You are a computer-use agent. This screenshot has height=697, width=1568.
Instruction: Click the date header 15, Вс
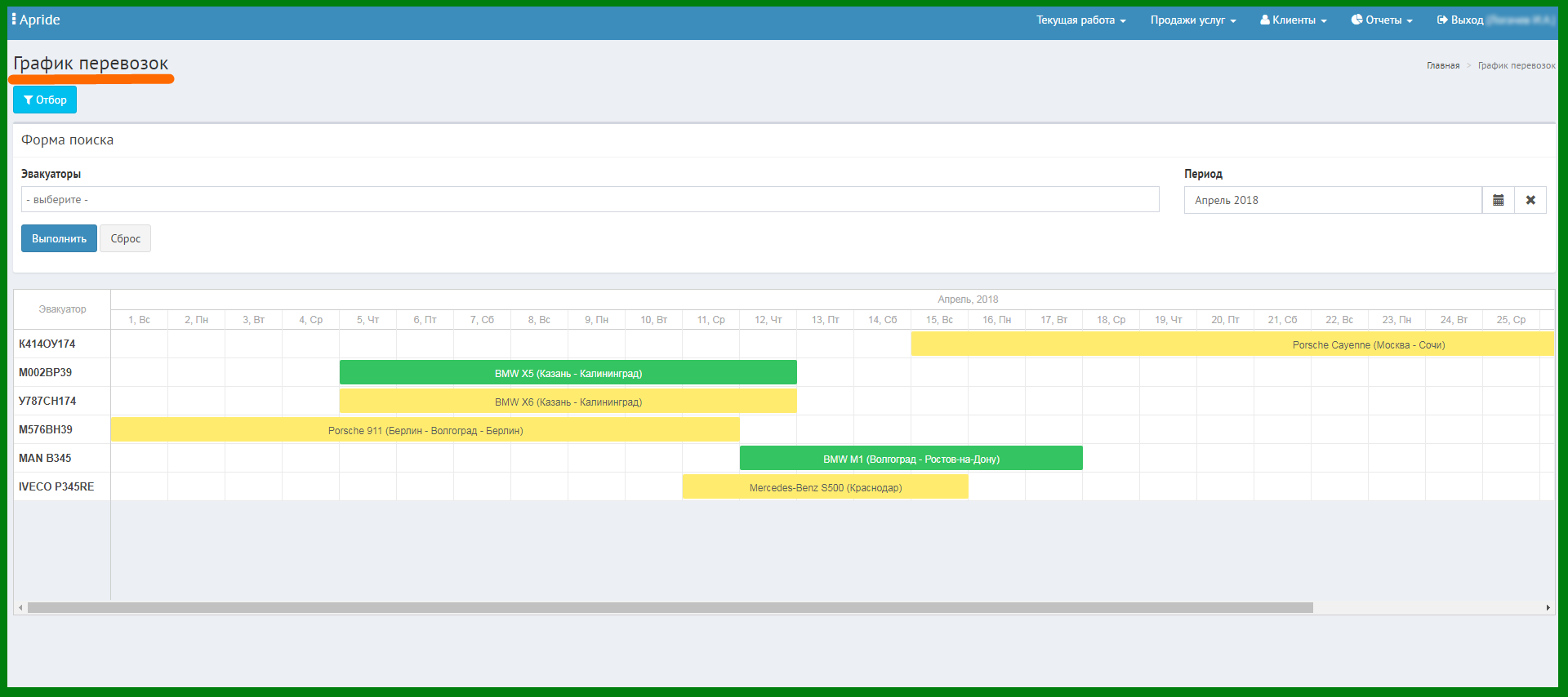[940, 320]
